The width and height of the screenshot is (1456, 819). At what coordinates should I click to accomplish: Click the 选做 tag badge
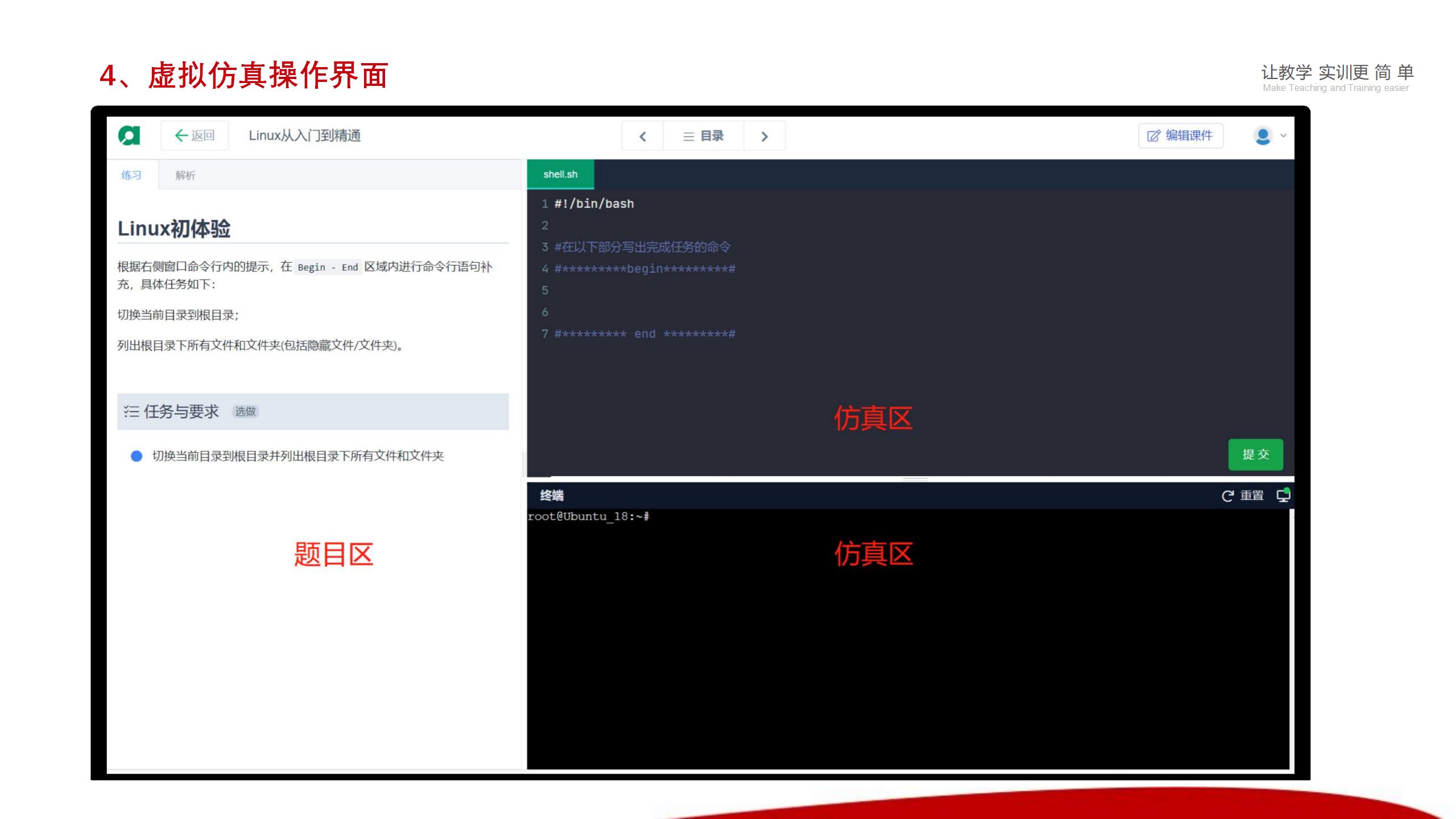click(246, 411)
